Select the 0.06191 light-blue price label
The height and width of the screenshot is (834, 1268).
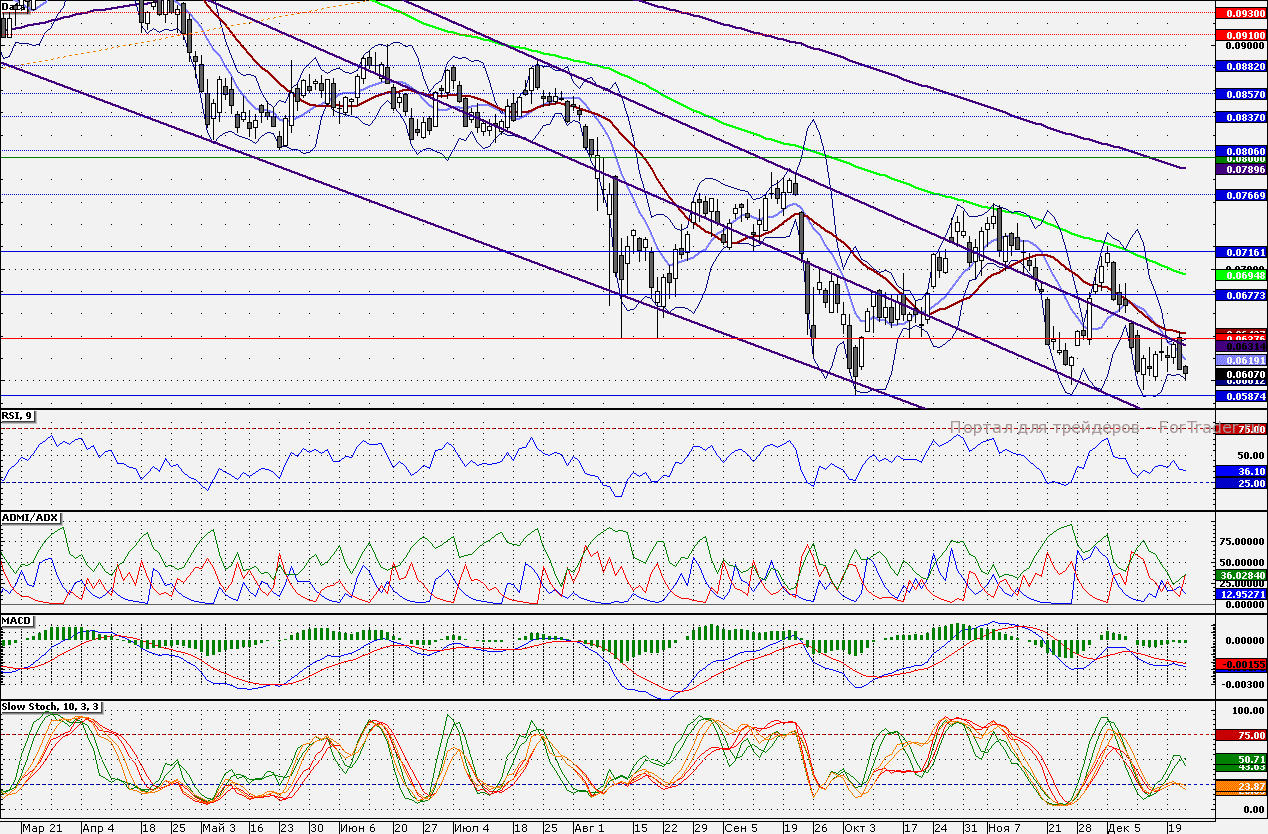pyautogui.click(x=1240, y=359)
